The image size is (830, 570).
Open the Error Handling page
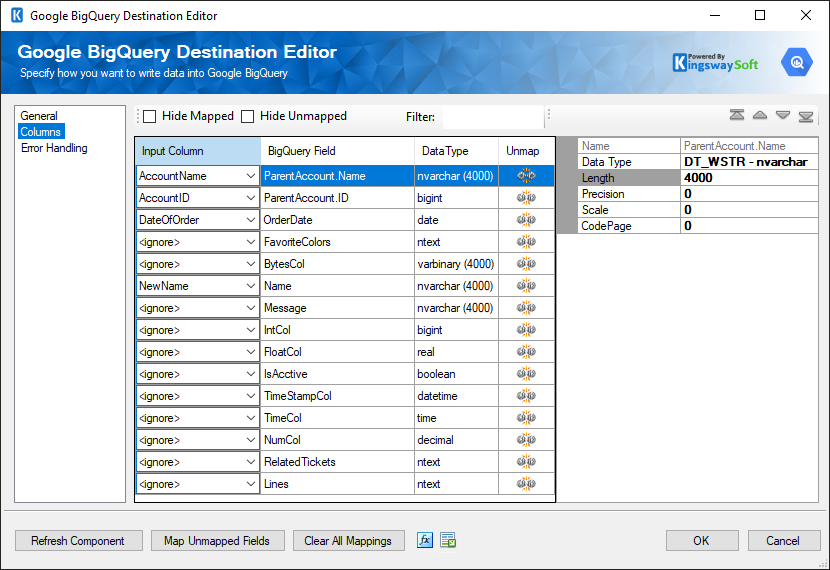54,148
